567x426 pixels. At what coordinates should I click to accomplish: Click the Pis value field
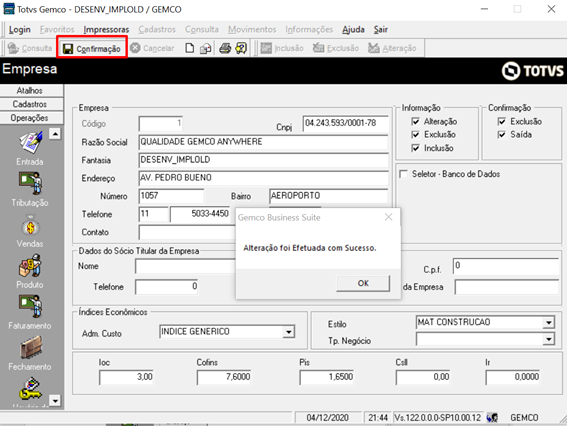(327, 377)
